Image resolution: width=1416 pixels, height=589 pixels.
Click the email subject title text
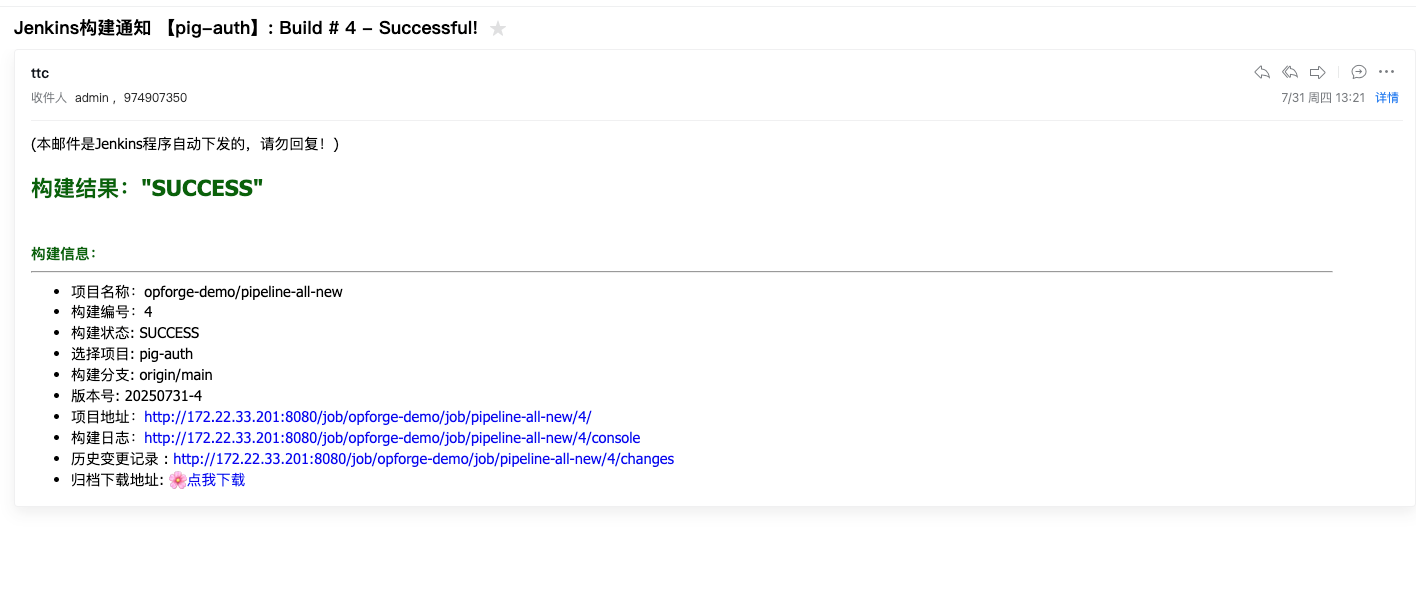pyautogui.click(x=246, y=28)
